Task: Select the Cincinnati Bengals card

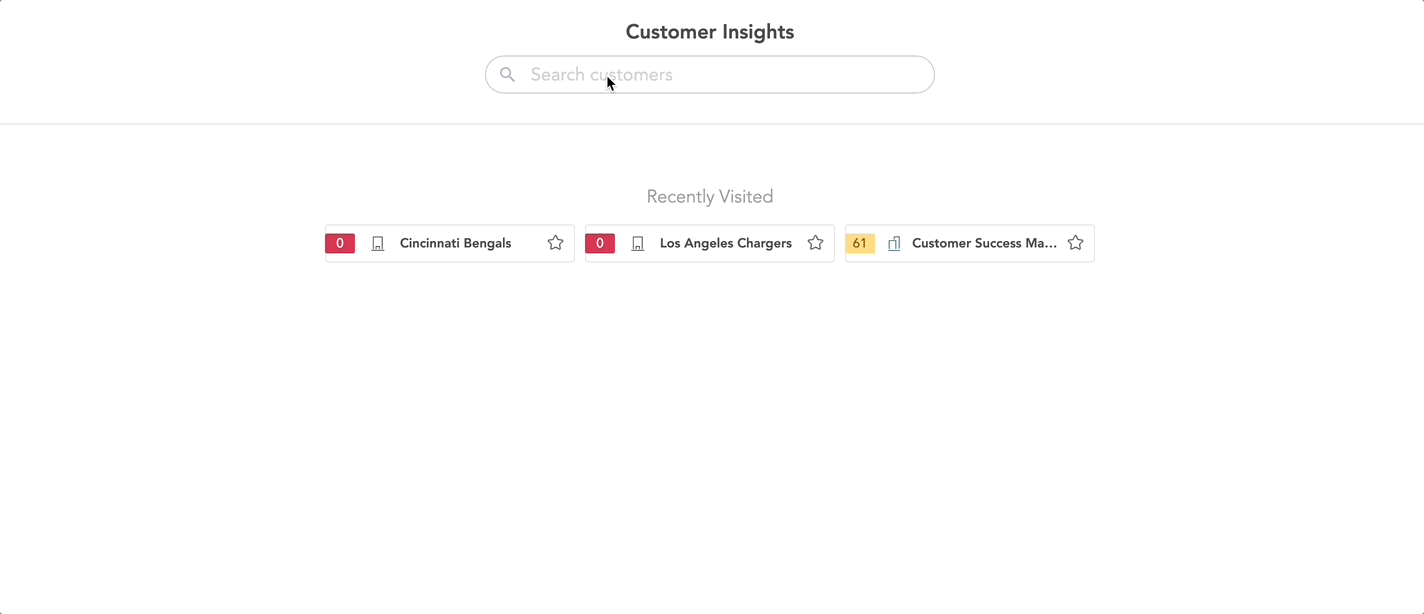Action: point(449,243)
